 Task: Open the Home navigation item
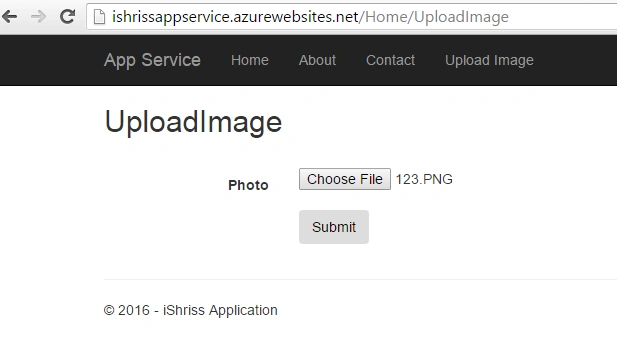click(250, 60)
